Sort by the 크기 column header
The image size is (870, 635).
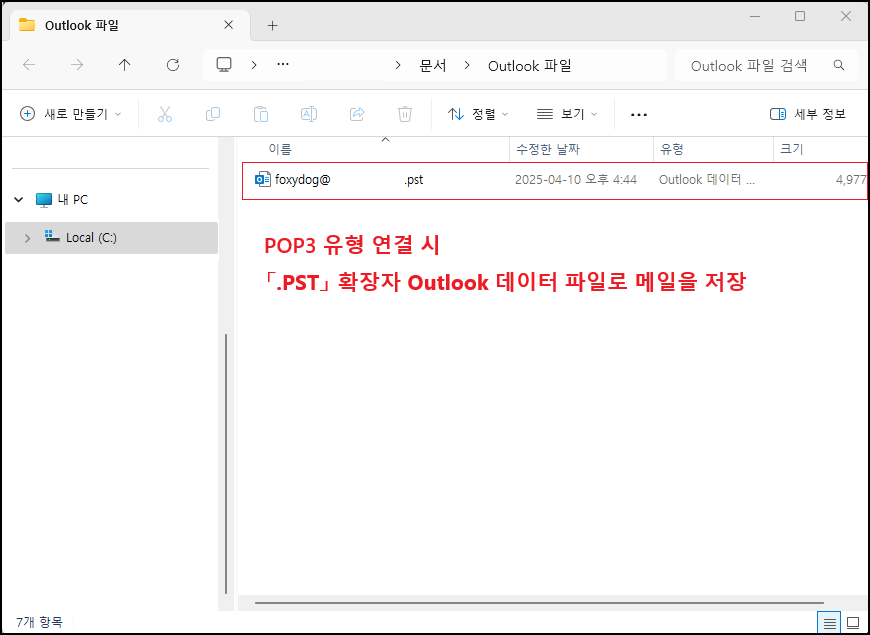click(792, 149)
